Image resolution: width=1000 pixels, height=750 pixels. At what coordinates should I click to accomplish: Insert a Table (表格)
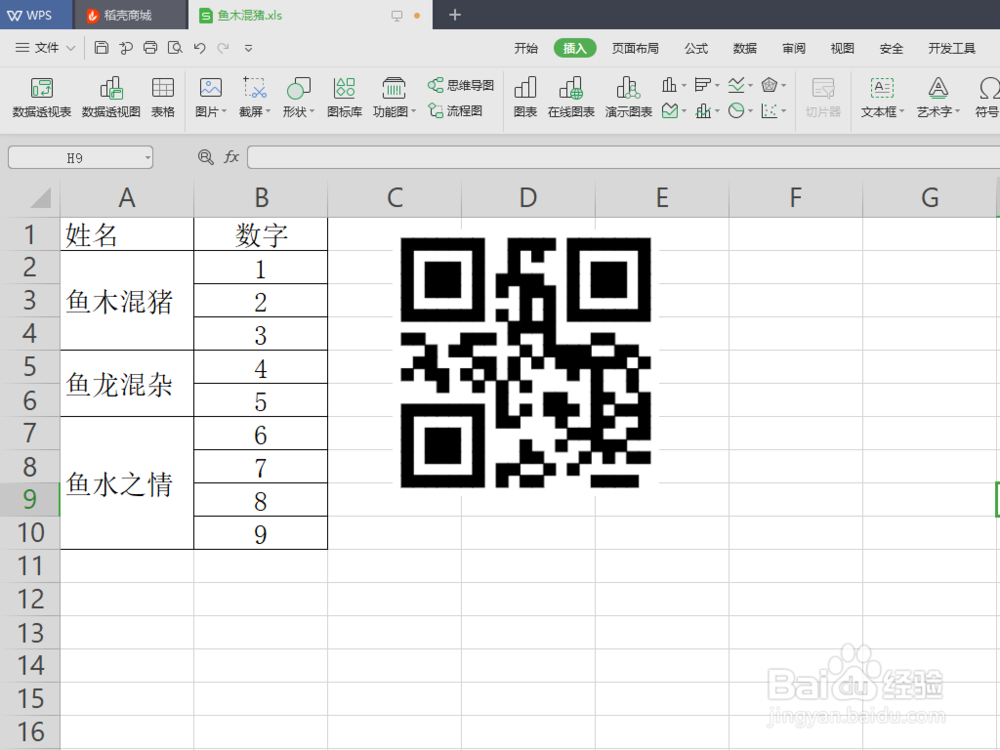(x=163, y=97)
